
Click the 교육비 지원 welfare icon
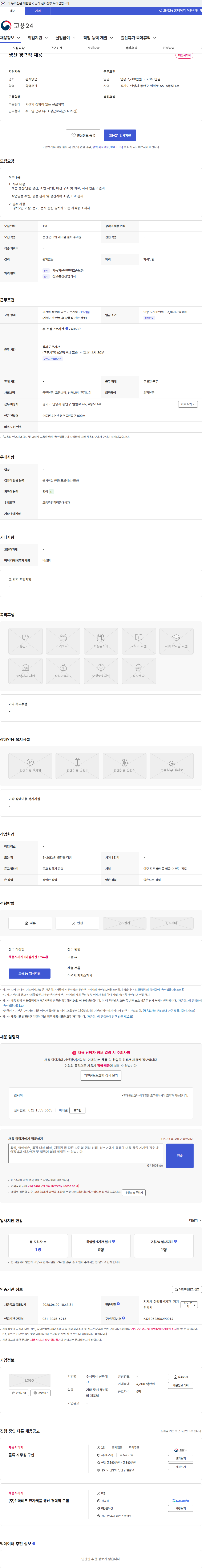pyautogui.click(x=138, y=641)
